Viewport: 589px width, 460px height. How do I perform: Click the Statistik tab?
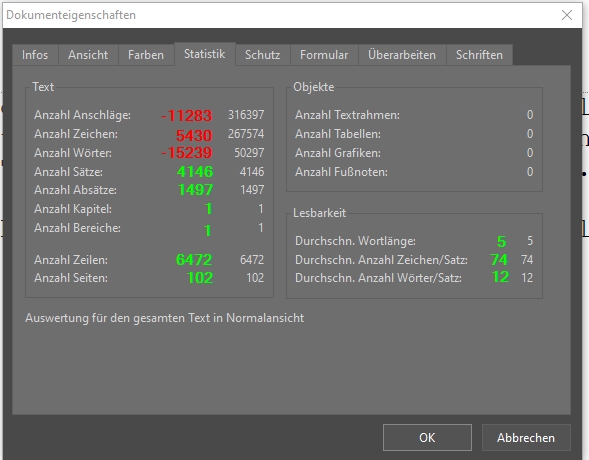click(205, 54)
